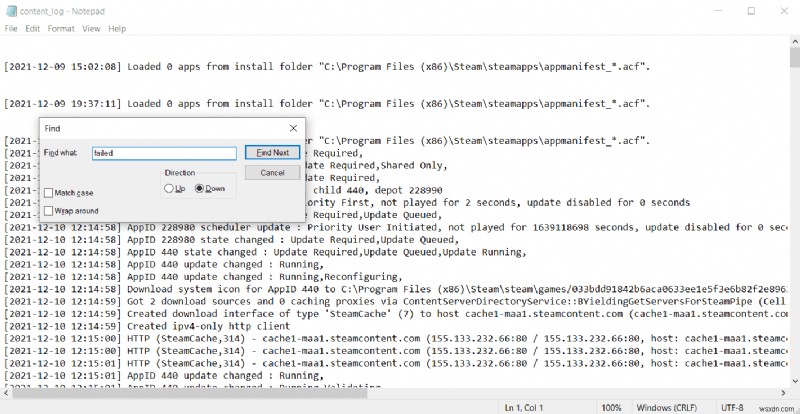Select the Down direction radio button
The height and width of the screenshot is (414, 800).
[199, 189]
